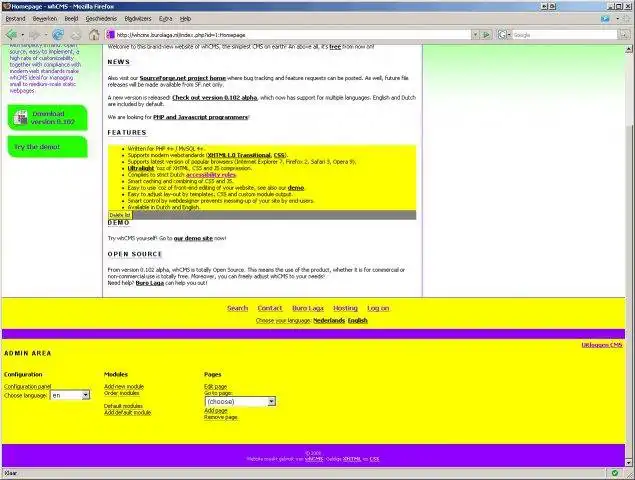Click the blue icon on the menu bar right side
This screenshot has width=635, height=480.
point(605,19)
